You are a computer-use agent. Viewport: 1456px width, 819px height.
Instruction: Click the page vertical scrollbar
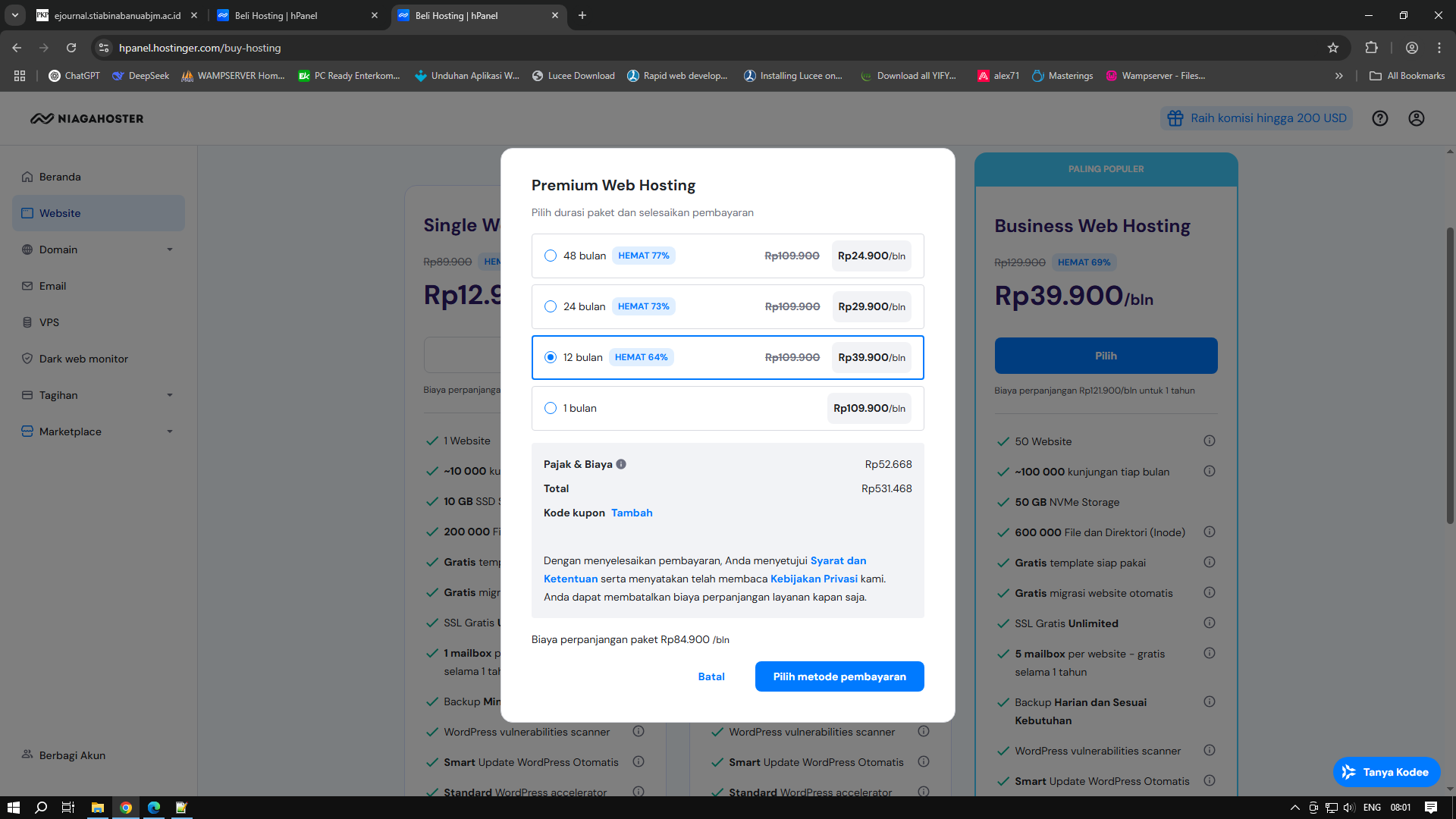click(1450, 379)
